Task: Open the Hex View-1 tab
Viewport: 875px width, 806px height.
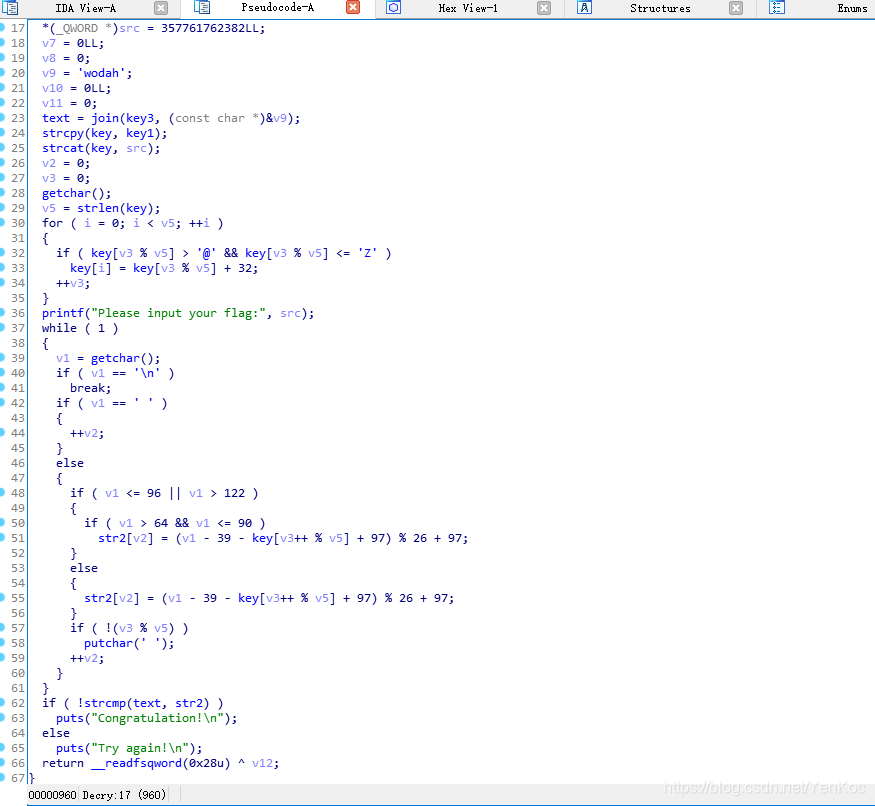Action: point(468,8)
